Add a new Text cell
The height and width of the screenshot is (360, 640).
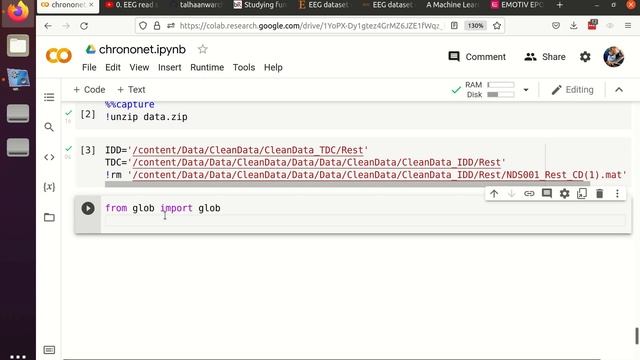point(131,89)
